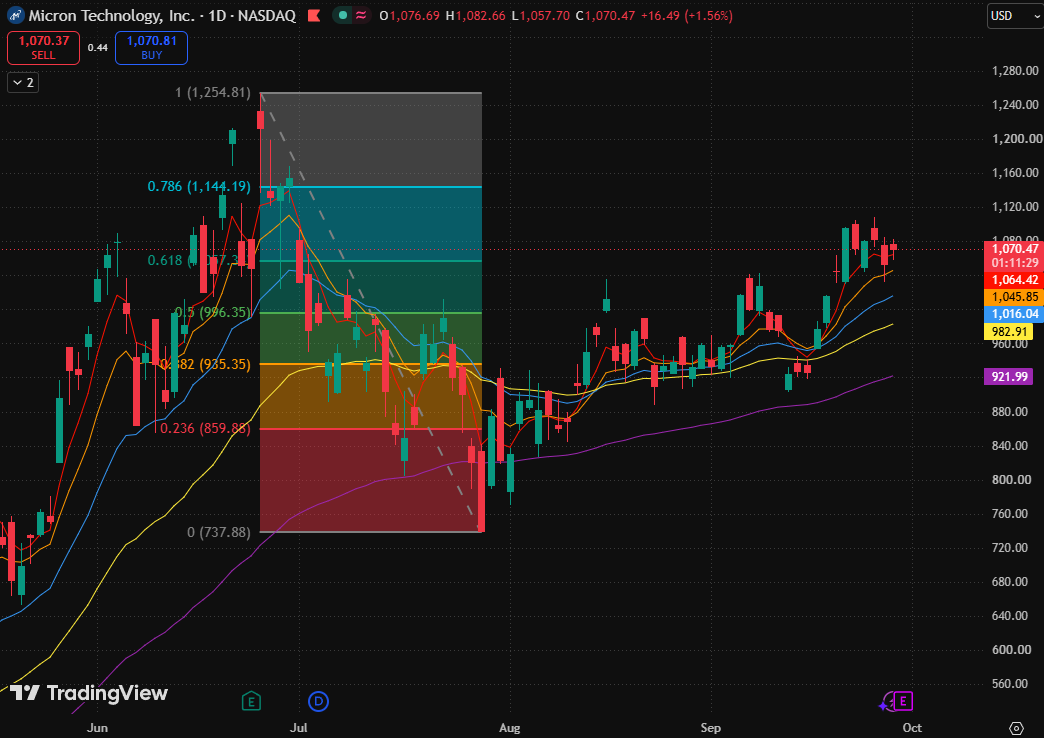This screenshot has width=1044, height=738.
Task: Click the 1,200.00 price scale label
Action: [1016, 139]
